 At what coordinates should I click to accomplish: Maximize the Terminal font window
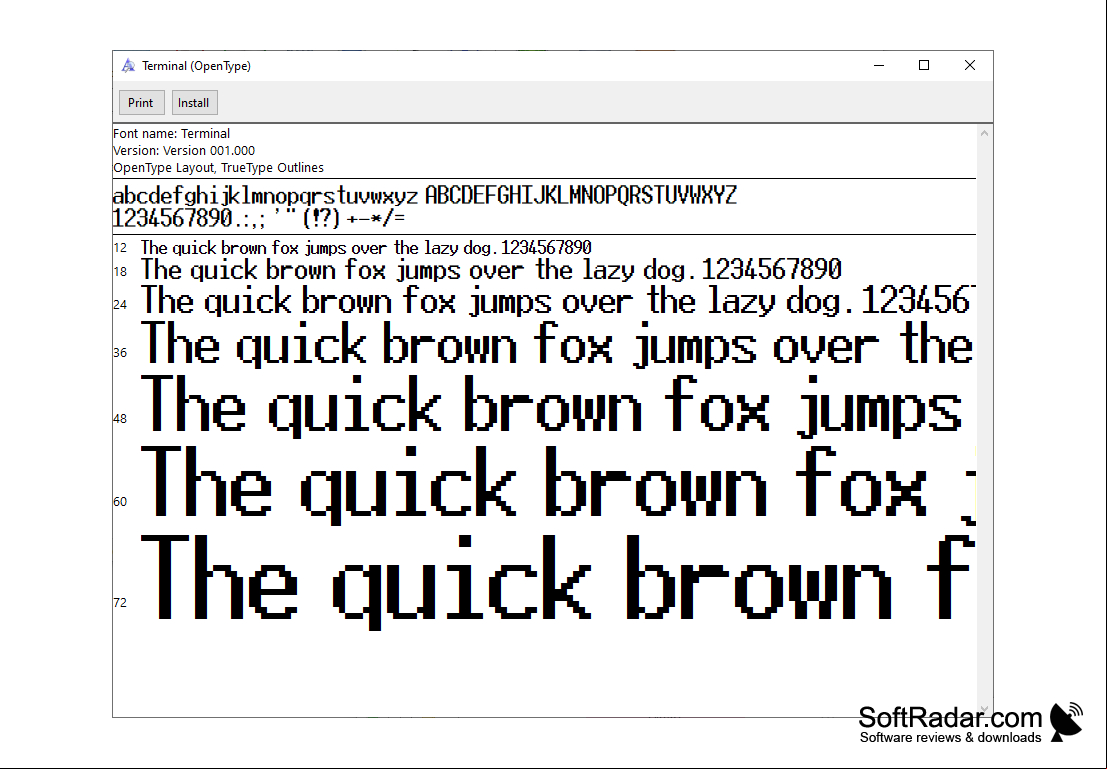point(923,66)
